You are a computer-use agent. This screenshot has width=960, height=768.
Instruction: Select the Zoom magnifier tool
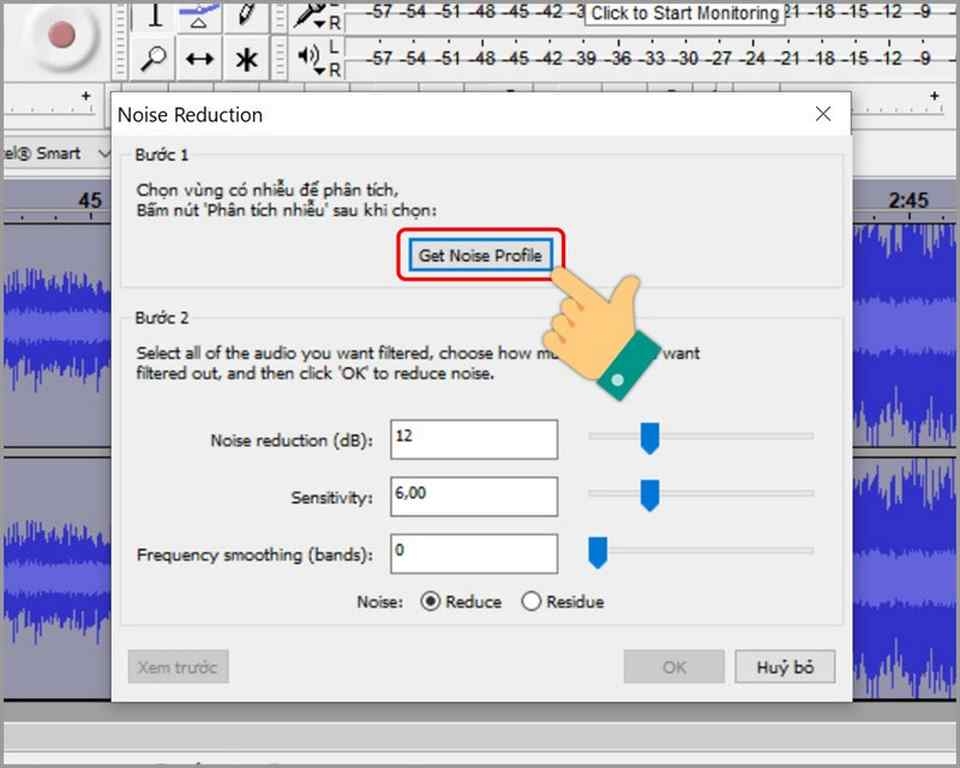(153, 58)
